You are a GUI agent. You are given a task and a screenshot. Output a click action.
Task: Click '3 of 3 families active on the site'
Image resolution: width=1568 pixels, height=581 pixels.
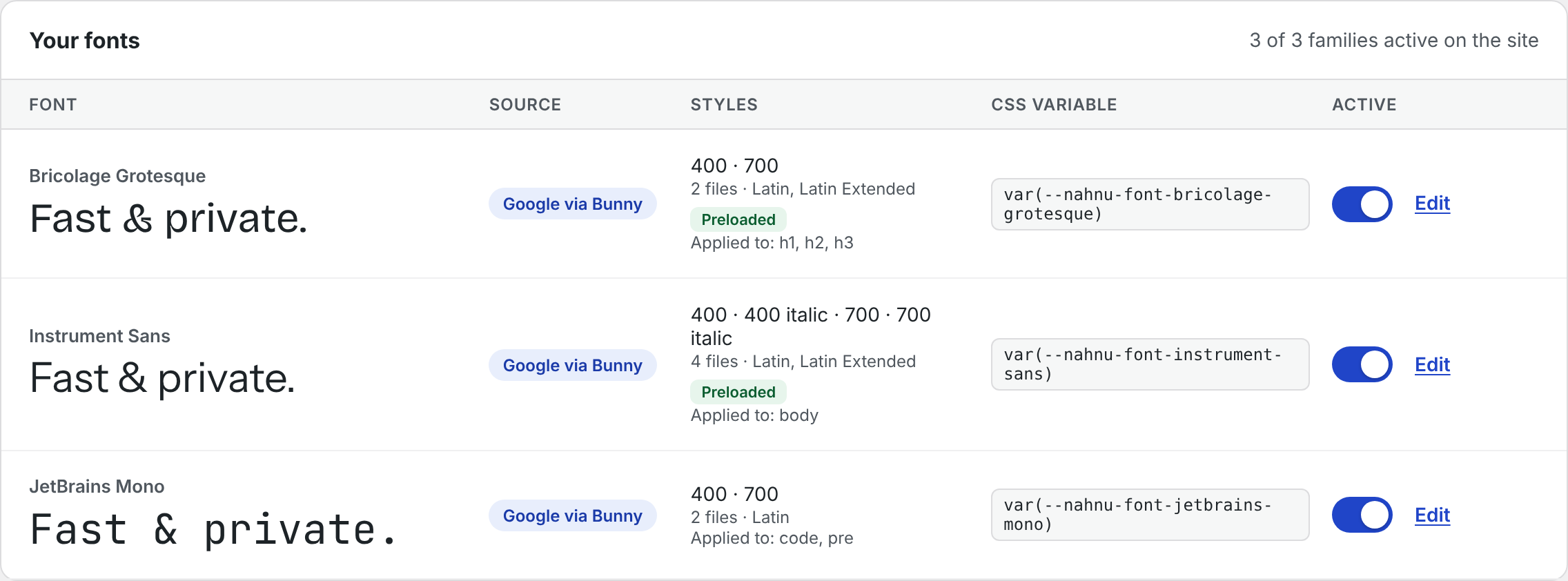[1394, 40]
